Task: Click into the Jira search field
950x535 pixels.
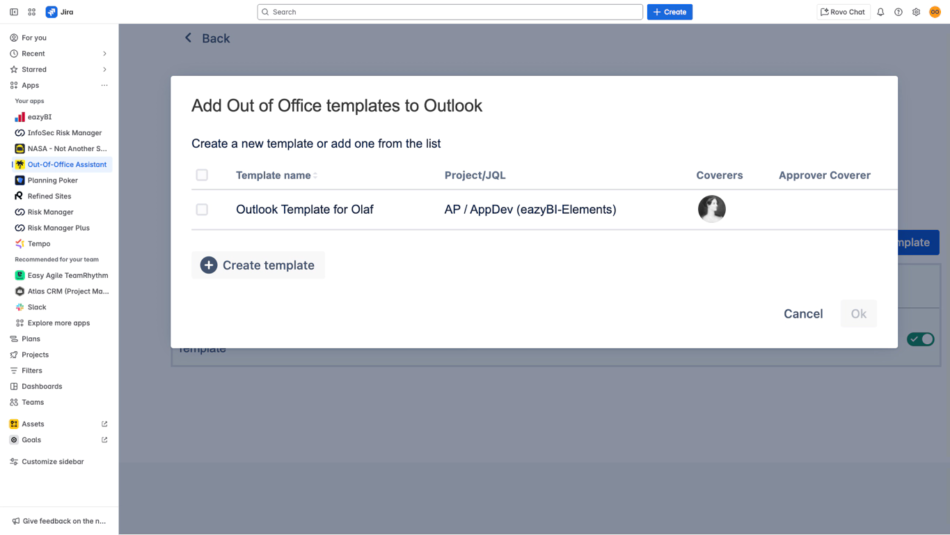Action: click(x=450, y=12)
